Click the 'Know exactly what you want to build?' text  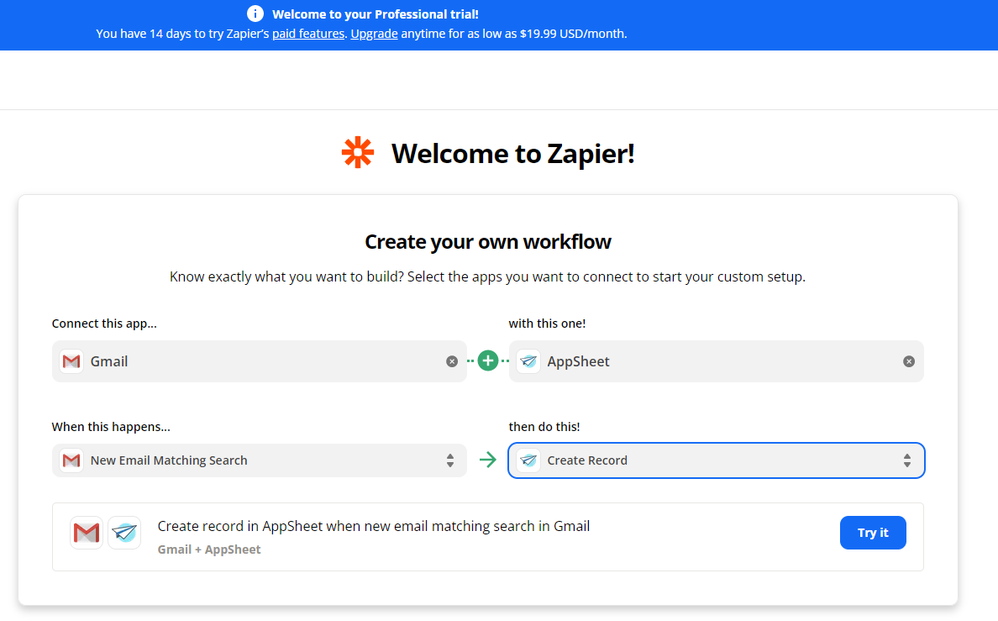(x=286, y=277)
